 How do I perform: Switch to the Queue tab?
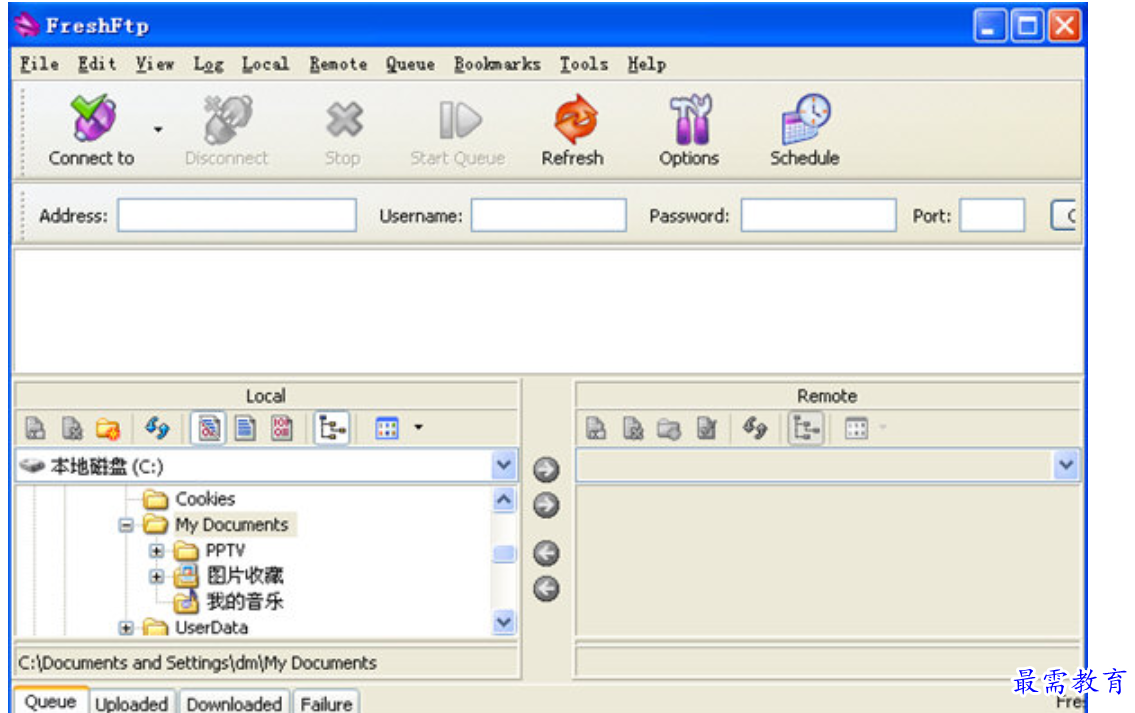[x=51, y=701]
